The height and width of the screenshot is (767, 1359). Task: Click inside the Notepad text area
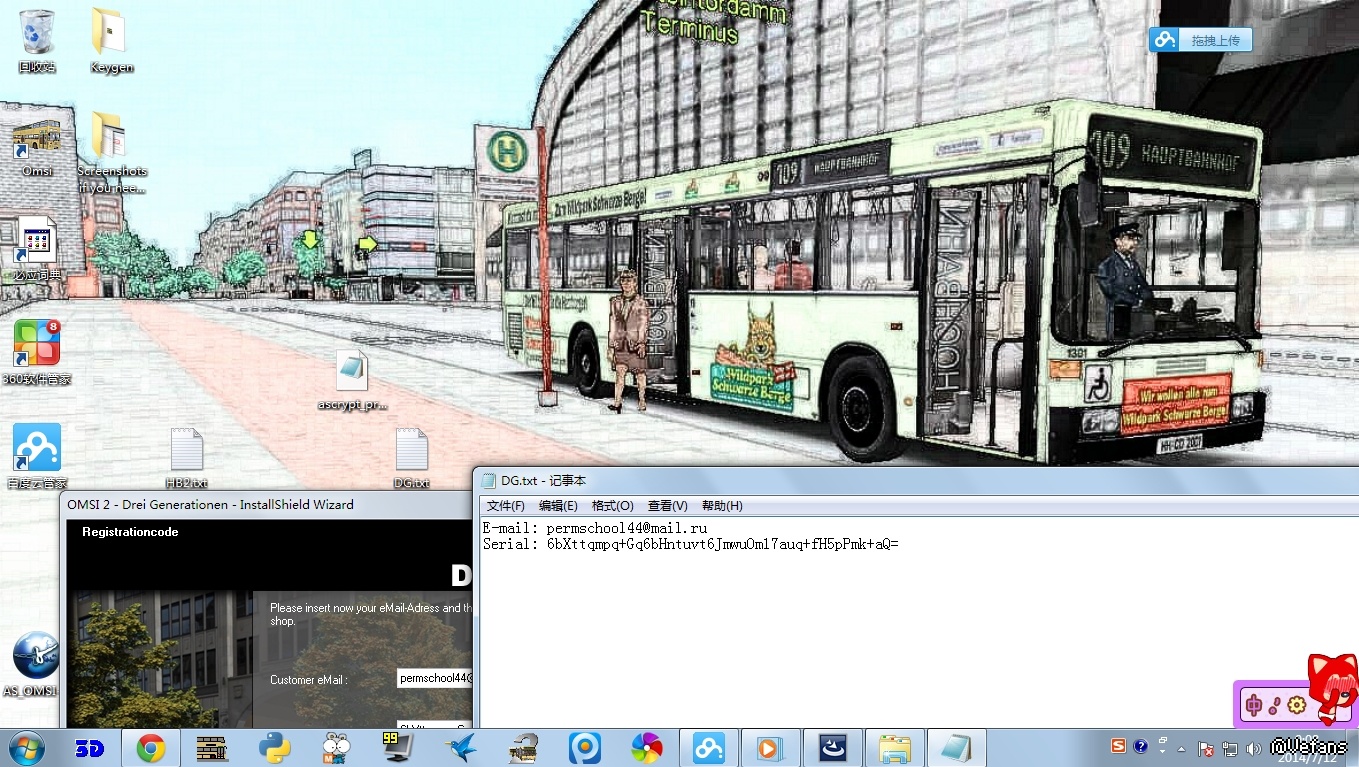pos(900,630)
